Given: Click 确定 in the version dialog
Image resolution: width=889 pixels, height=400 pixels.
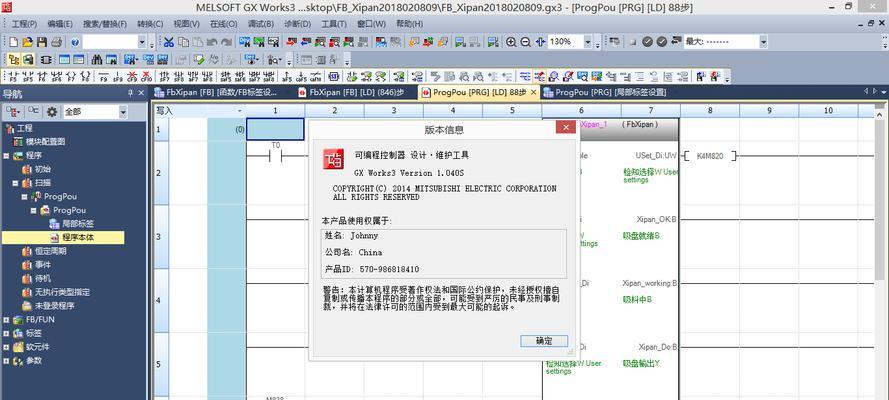Looking at the screenshot, I should point(544,341).
